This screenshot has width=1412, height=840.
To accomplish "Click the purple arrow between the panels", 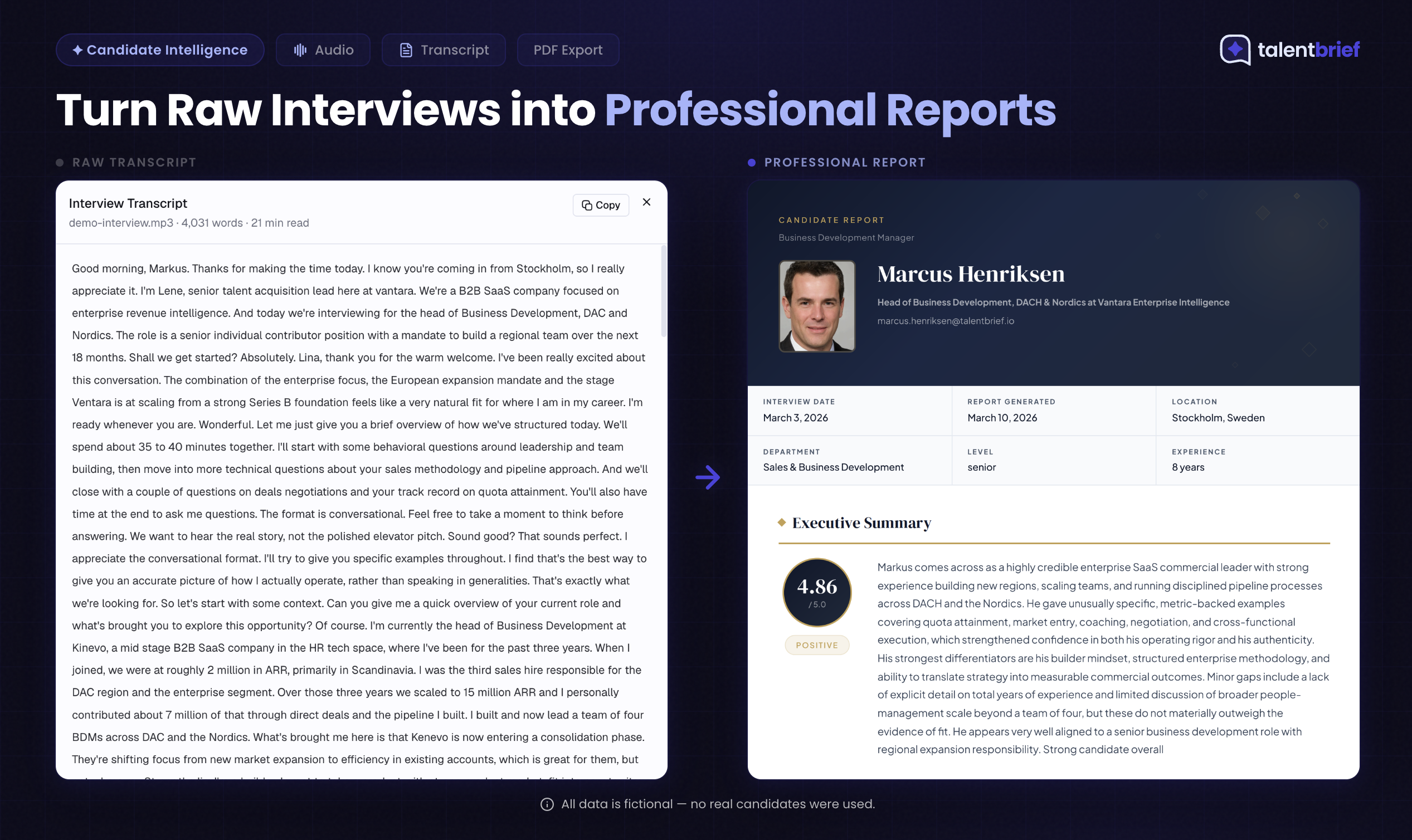I will [x=708, y=477].
